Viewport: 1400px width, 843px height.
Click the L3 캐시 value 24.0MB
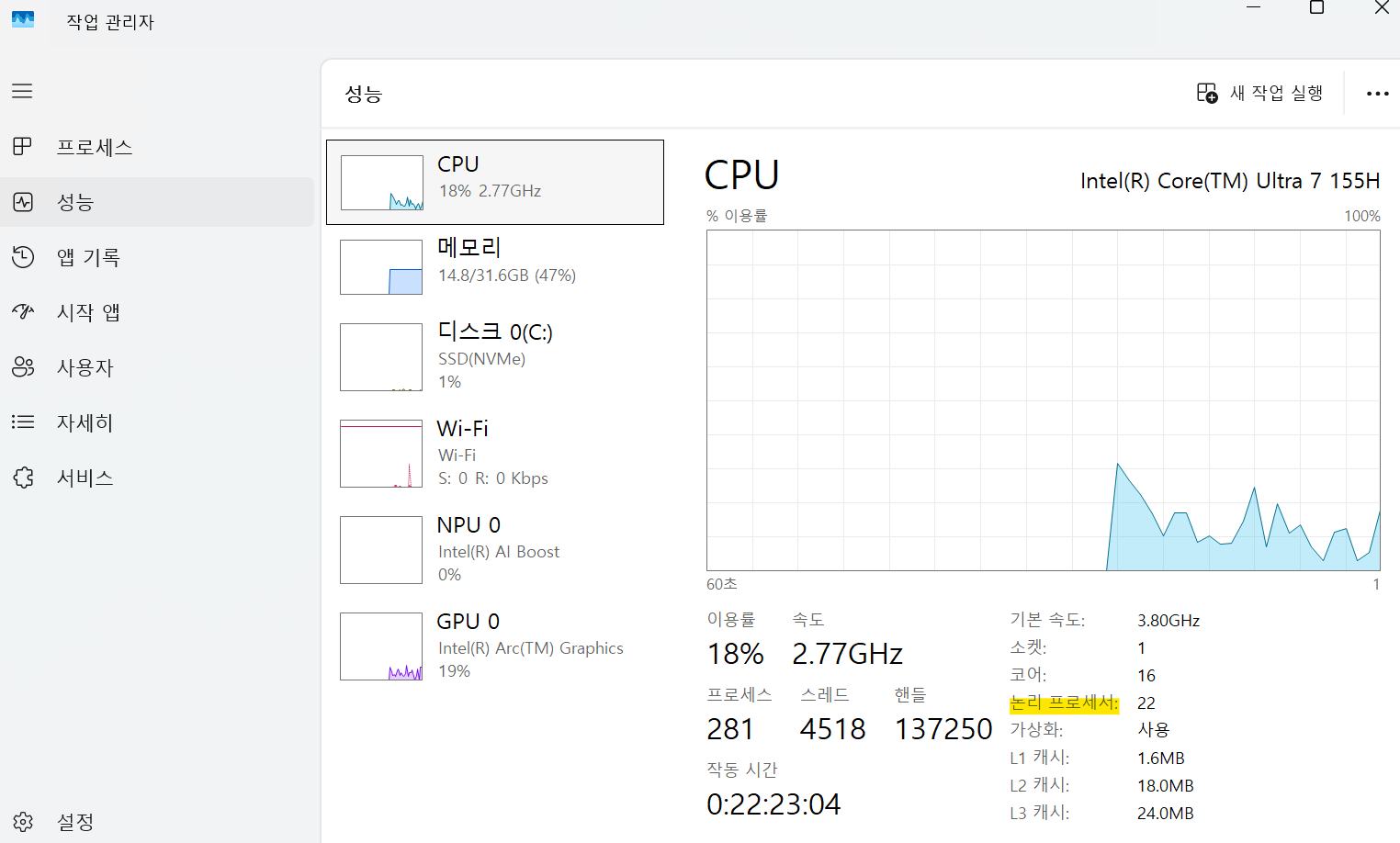1166,814
